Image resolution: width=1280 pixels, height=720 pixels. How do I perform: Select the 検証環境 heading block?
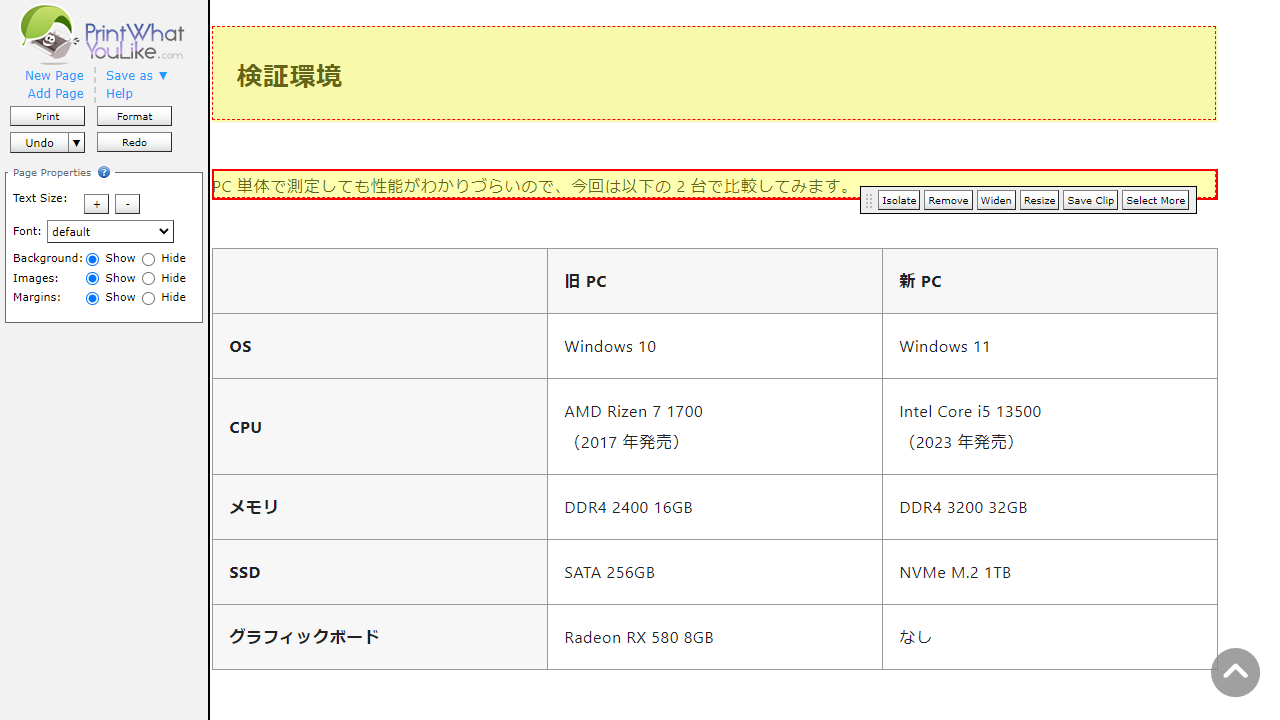click(714, 74)
